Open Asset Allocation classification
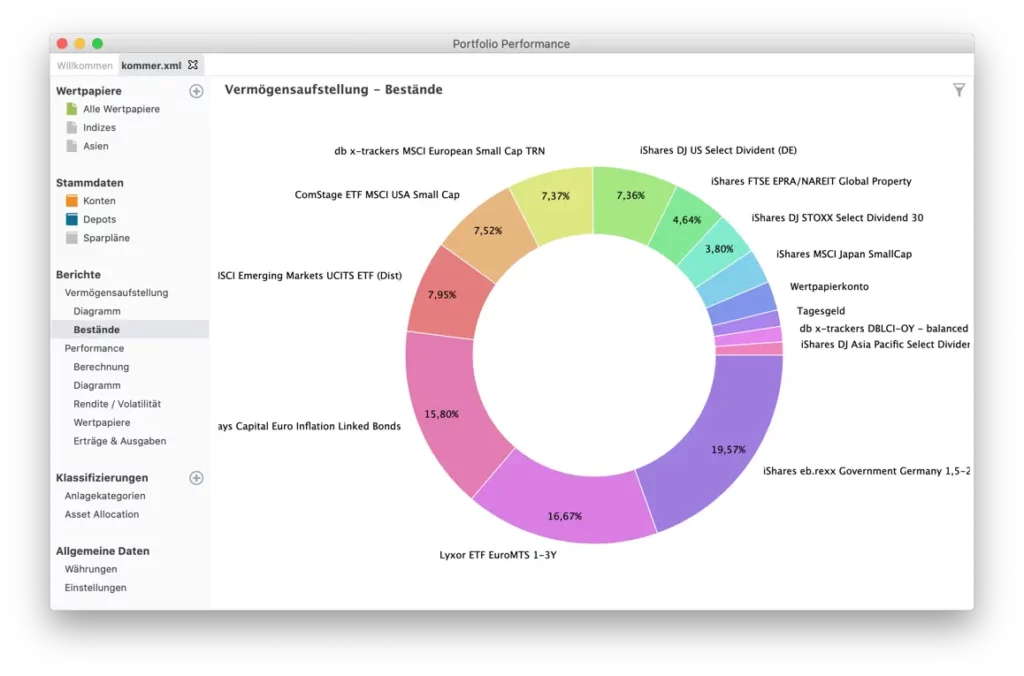The image size is (1024, 676). (x=102, y=514)
